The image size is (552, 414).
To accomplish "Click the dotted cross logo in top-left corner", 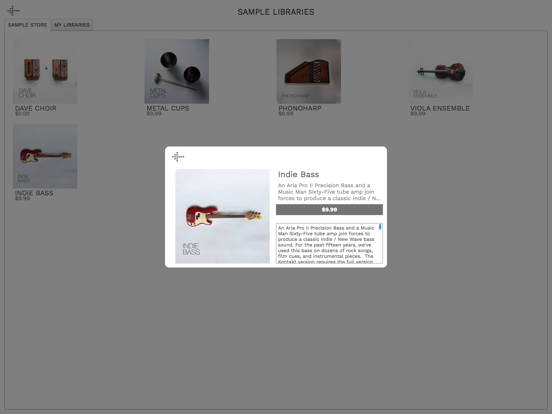I will coord(13,11).
